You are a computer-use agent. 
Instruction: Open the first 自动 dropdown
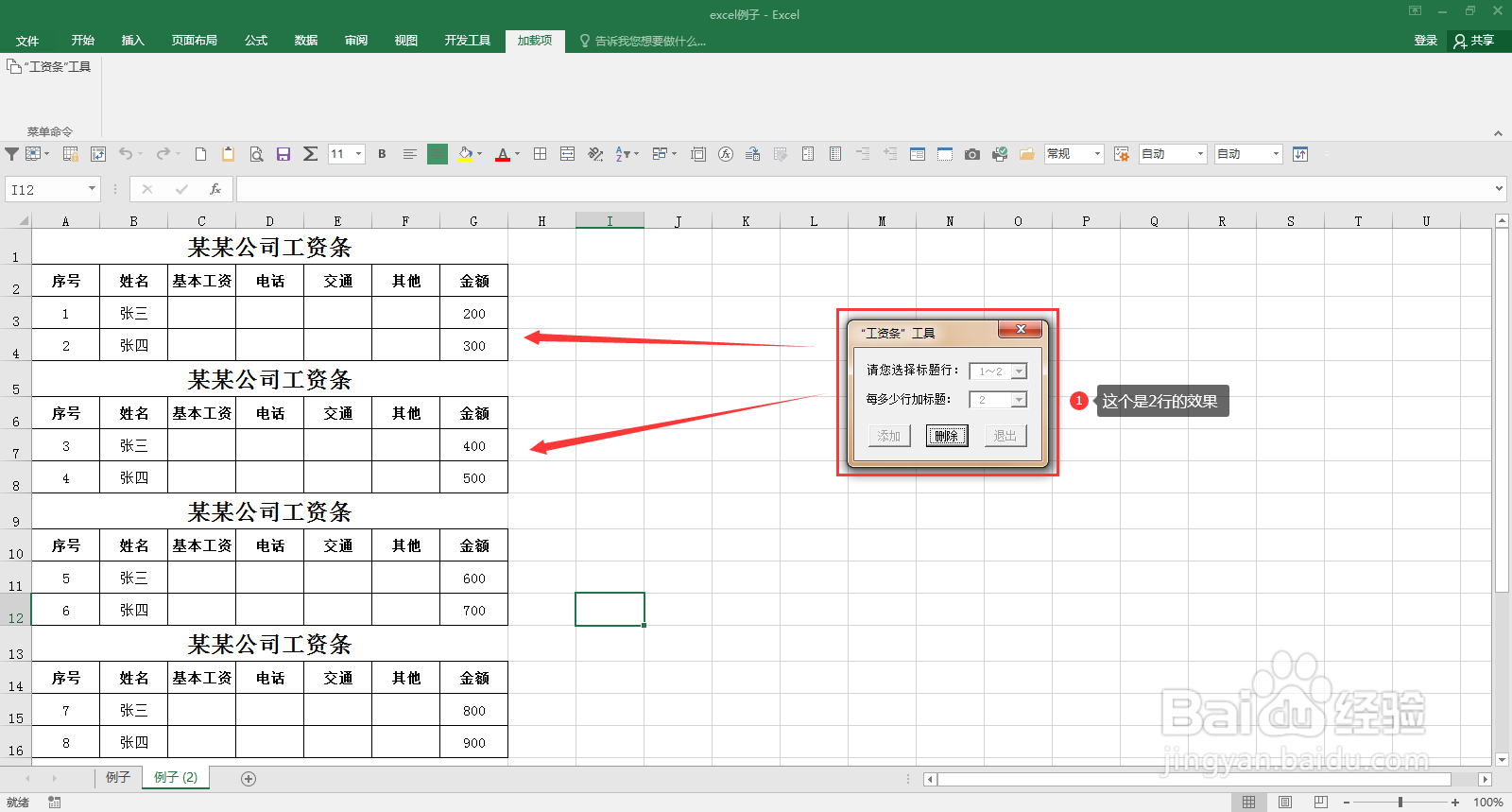click(1200, 154)
